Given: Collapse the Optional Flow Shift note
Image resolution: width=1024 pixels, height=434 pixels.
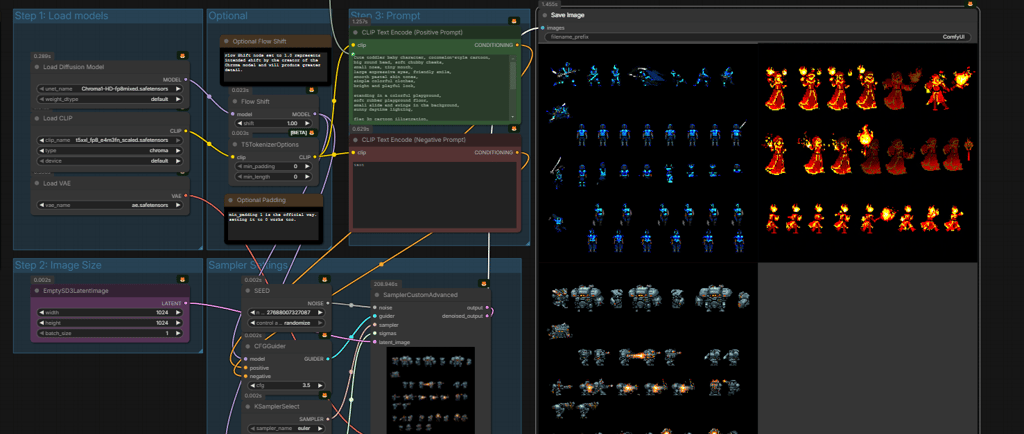Looking at the screenshot, I should [x=226, y=41].
